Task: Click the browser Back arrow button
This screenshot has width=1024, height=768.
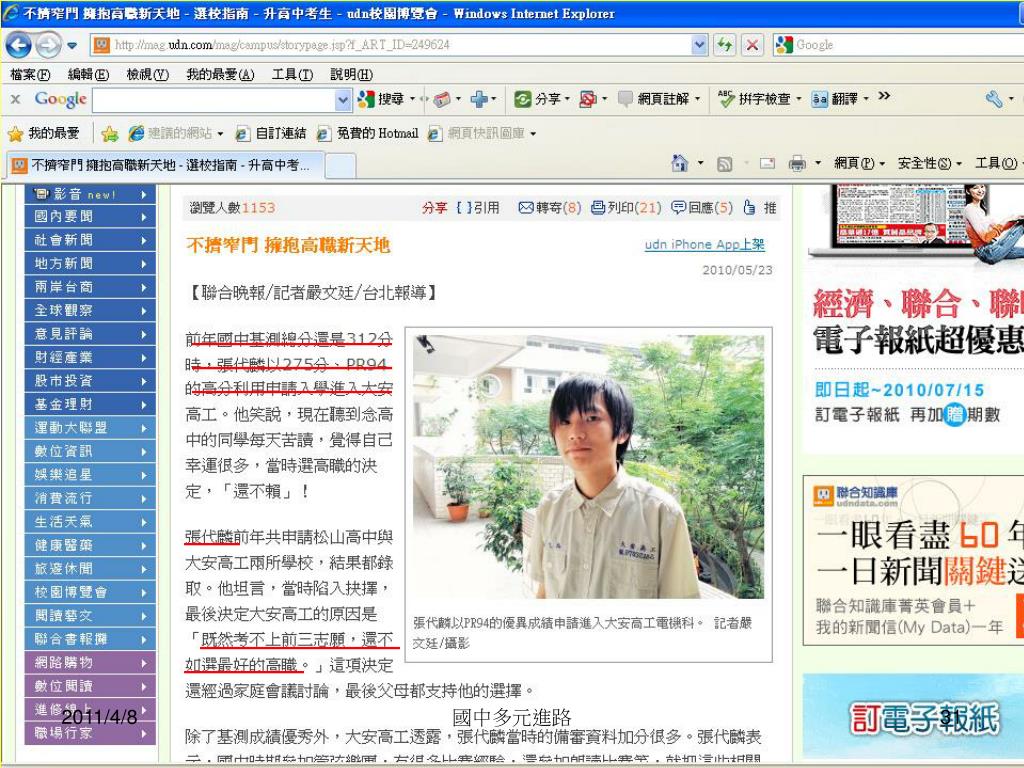Action: [19, 45]
